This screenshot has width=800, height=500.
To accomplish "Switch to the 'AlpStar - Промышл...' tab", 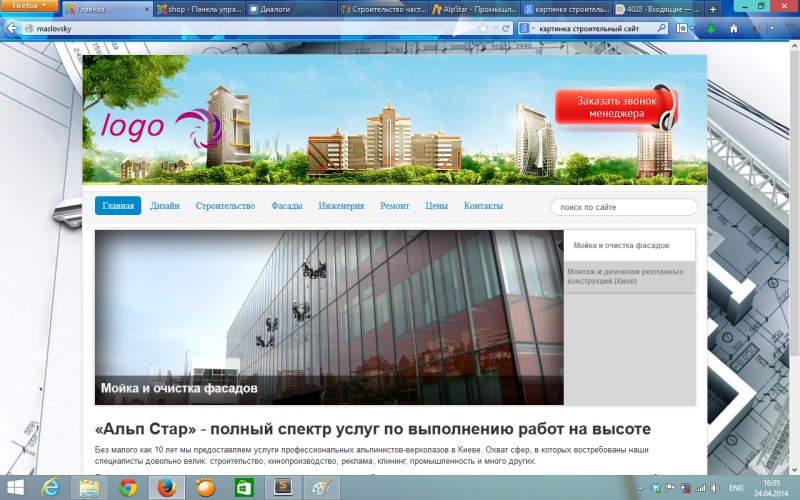I will [x=474, y=9].
